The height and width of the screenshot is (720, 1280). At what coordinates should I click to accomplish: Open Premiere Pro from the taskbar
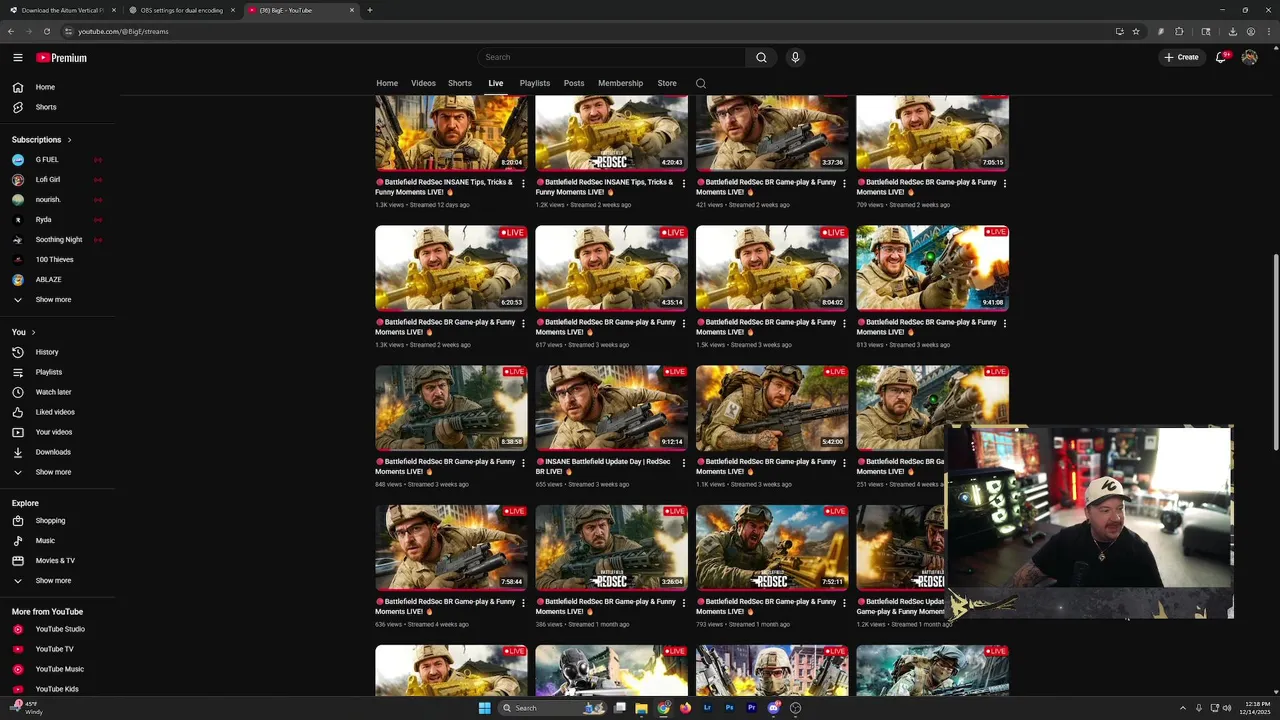coord(751,708)
